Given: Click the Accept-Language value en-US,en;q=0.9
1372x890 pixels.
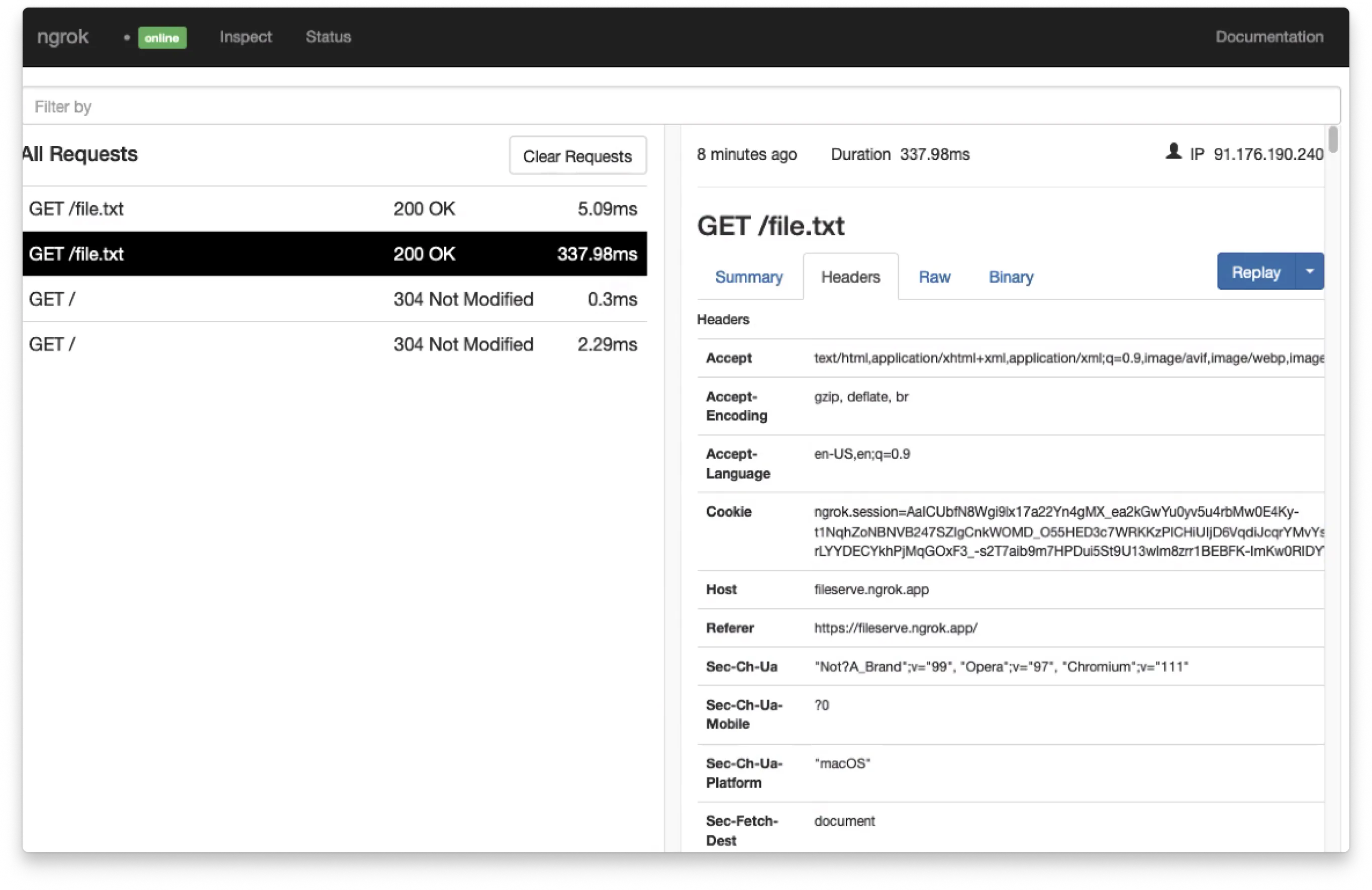Looking at the screenshot, I should 862,454.
